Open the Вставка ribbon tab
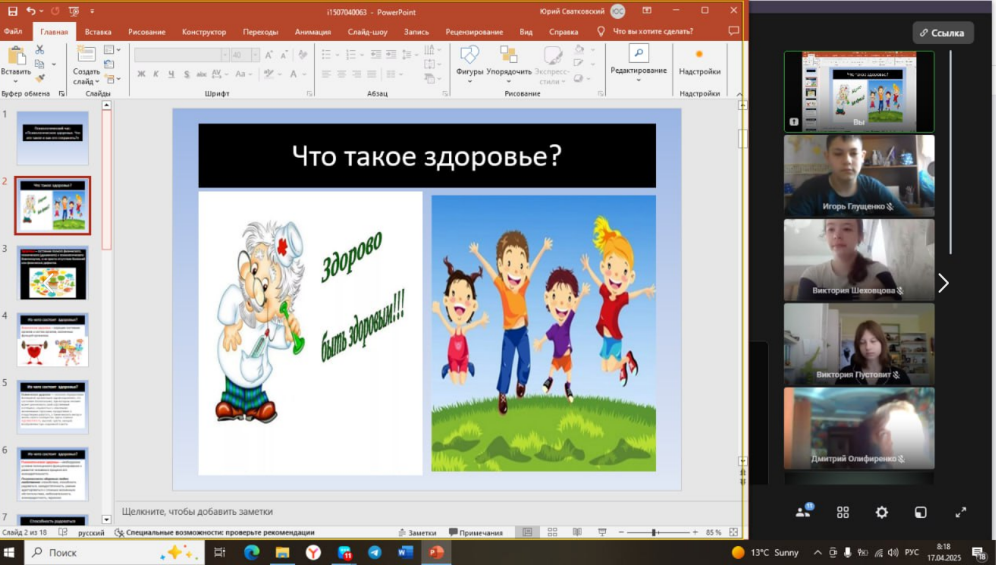 point(98,32)
